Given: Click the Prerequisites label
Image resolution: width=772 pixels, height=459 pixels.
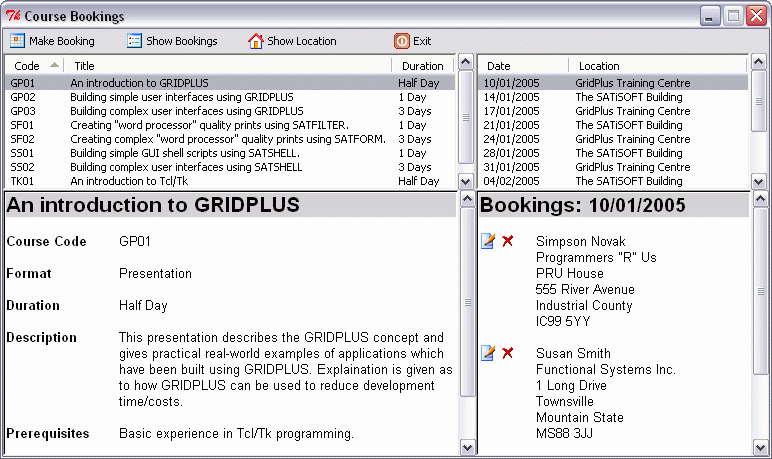Looking at the screenshot, I should (48, 433).
